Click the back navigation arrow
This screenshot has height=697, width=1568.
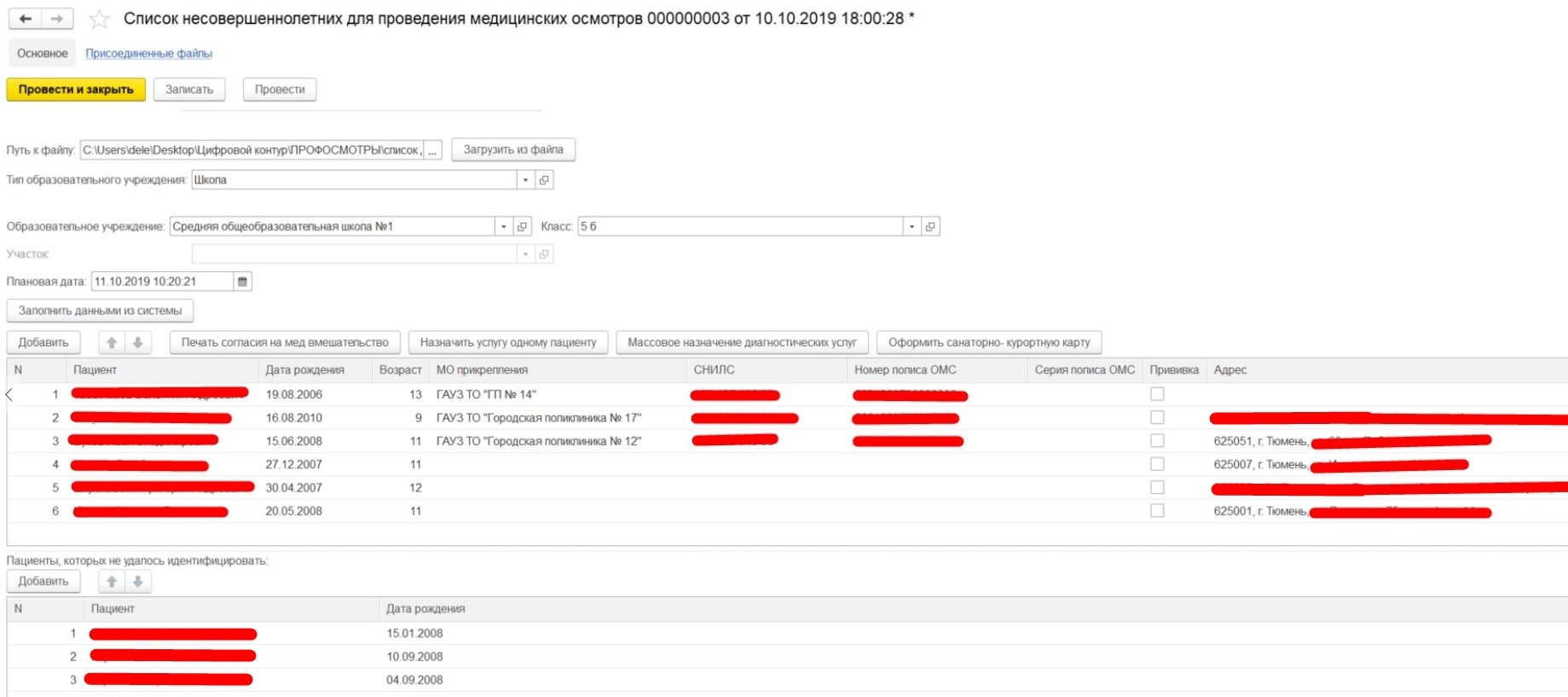coord(26,19)
